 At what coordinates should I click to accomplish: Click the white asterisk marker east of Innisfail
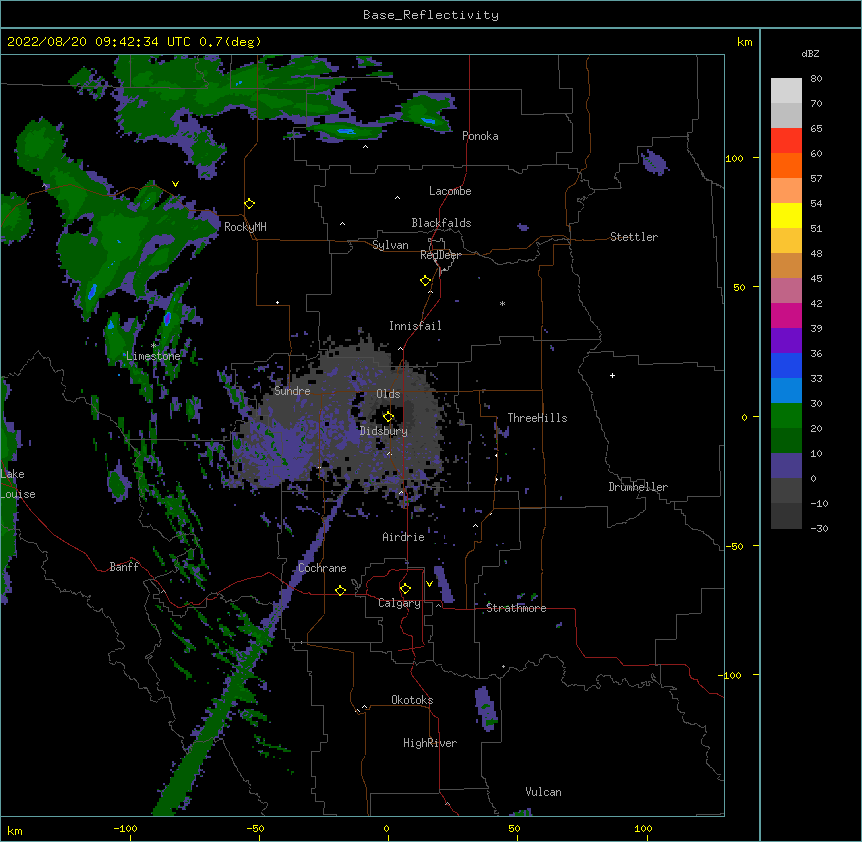(x=502, y=303)
